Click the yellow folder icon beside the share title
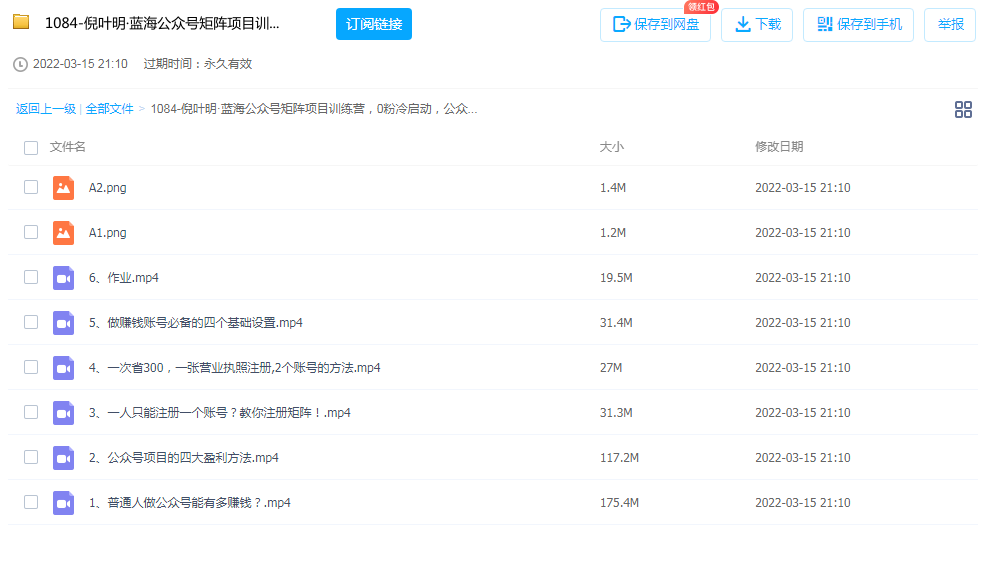This screenshot has width=987, height=577. coord(21,23)
